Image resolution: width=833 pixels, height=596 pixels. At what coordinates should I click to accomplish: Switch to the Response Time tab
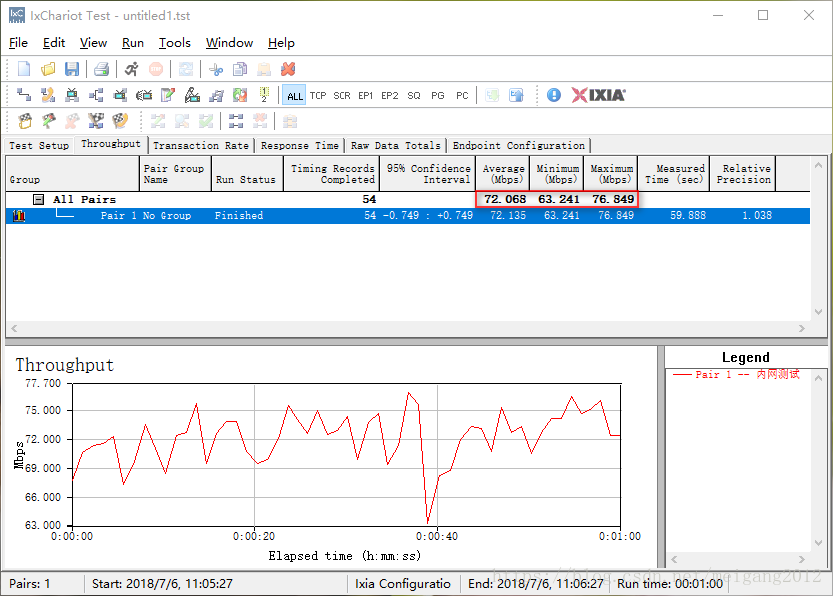tap(300, 146)
